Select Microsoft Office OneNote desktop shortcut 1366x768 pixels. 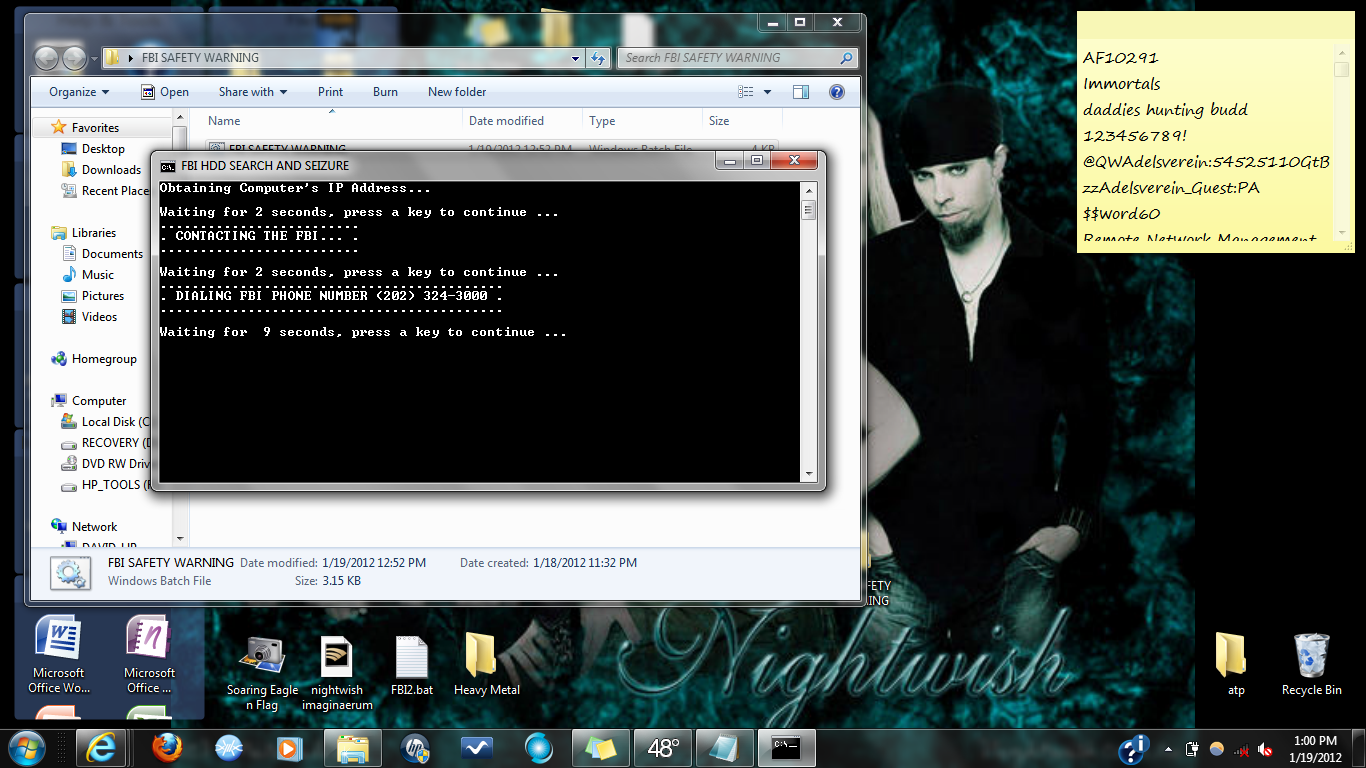(x=149, y=655)
